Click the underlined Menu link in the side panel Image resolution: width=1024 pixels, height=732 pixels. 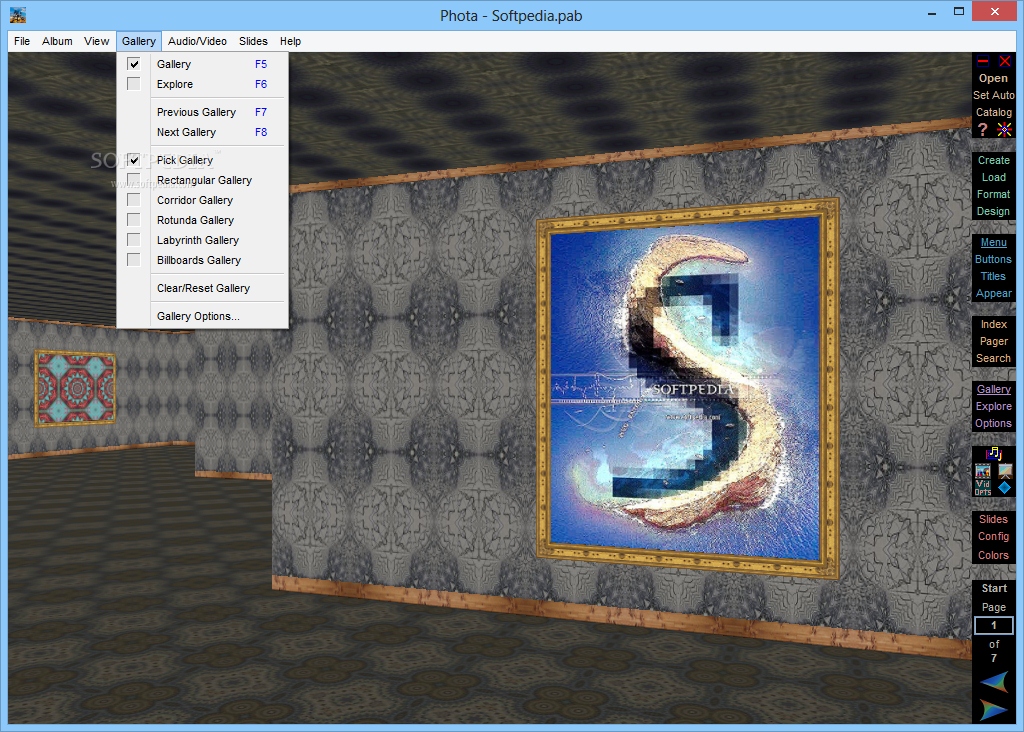993,242
